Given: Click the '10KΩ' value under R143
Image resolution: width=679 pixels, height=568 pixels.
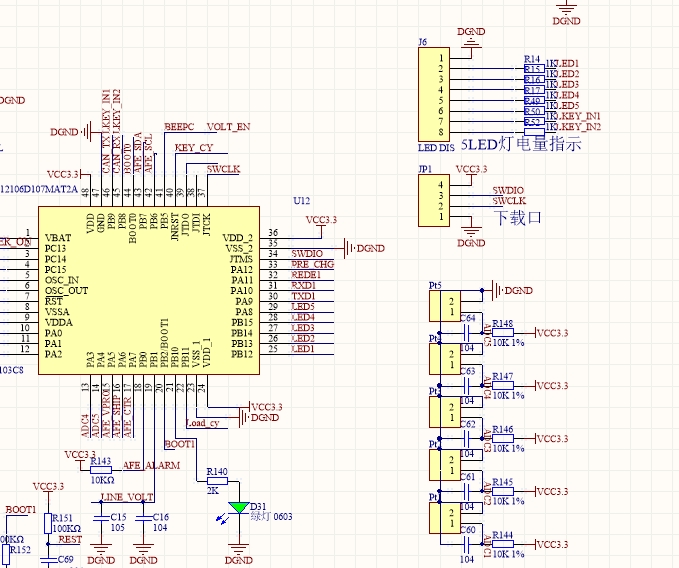Looking at the screenshot, I should (102, 480).
